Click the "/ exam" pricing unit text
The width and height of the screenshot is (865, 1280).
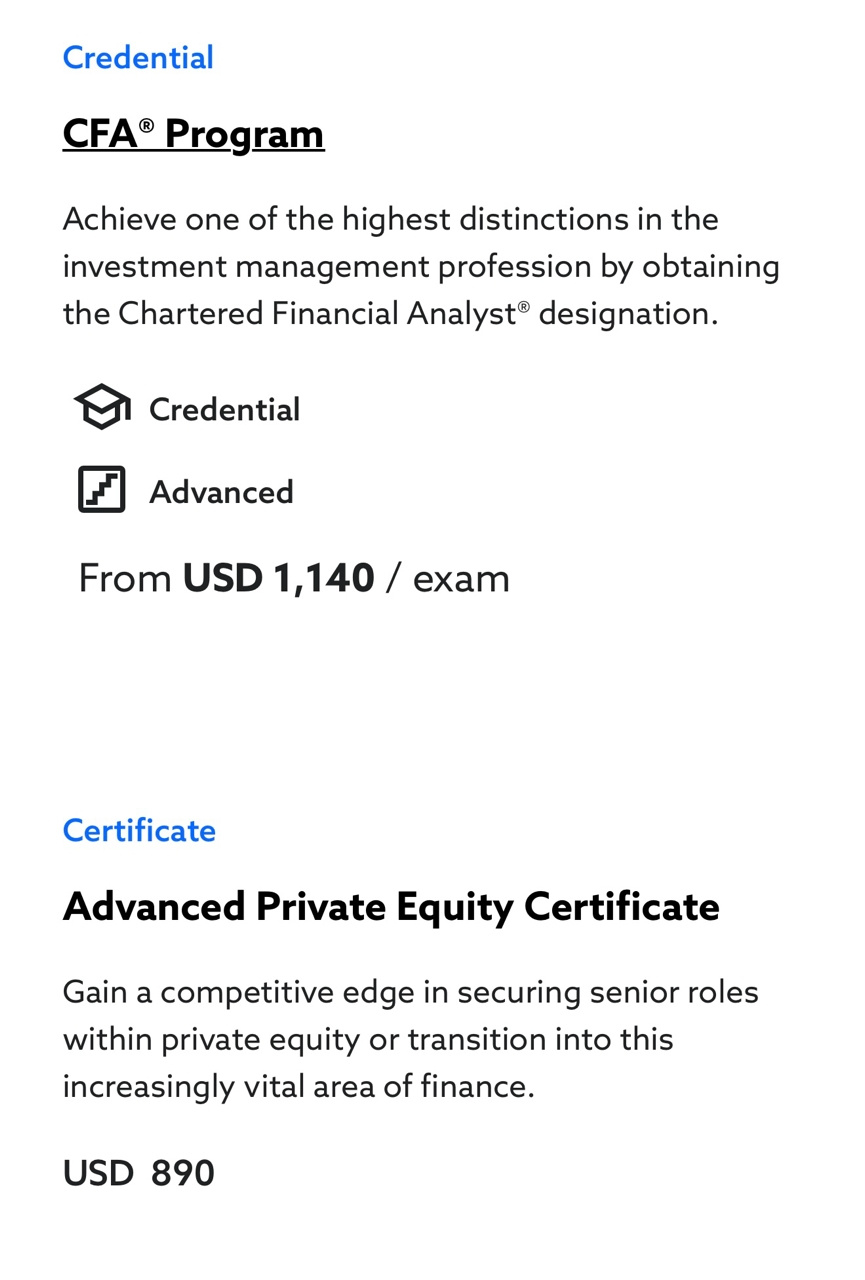point(448,578)
